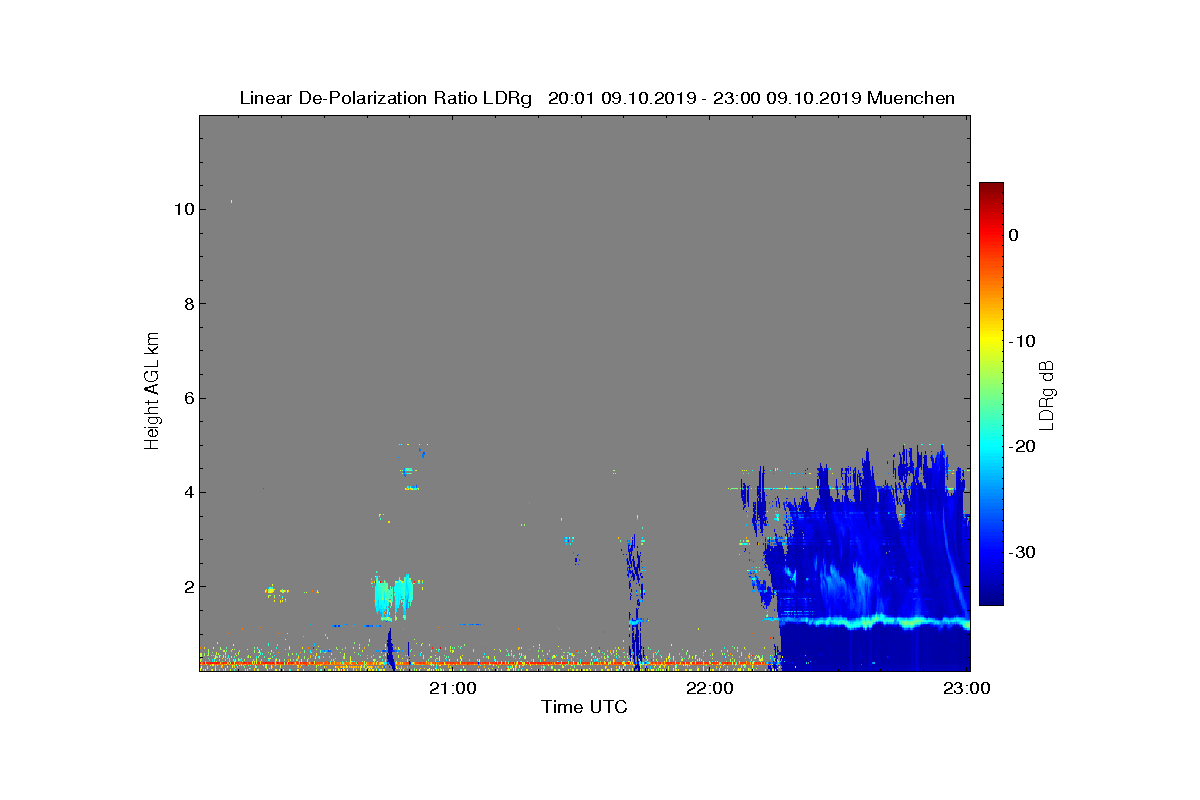This screenshot has height=800, width=1200.
Task: Click the "Height AGL km" axis label
Action: pos(152,393)
